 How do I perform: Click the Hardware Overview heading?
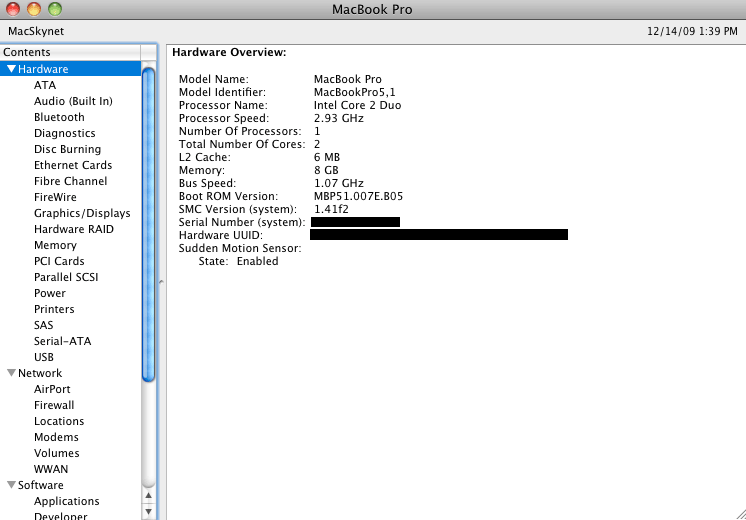(229, 52)
